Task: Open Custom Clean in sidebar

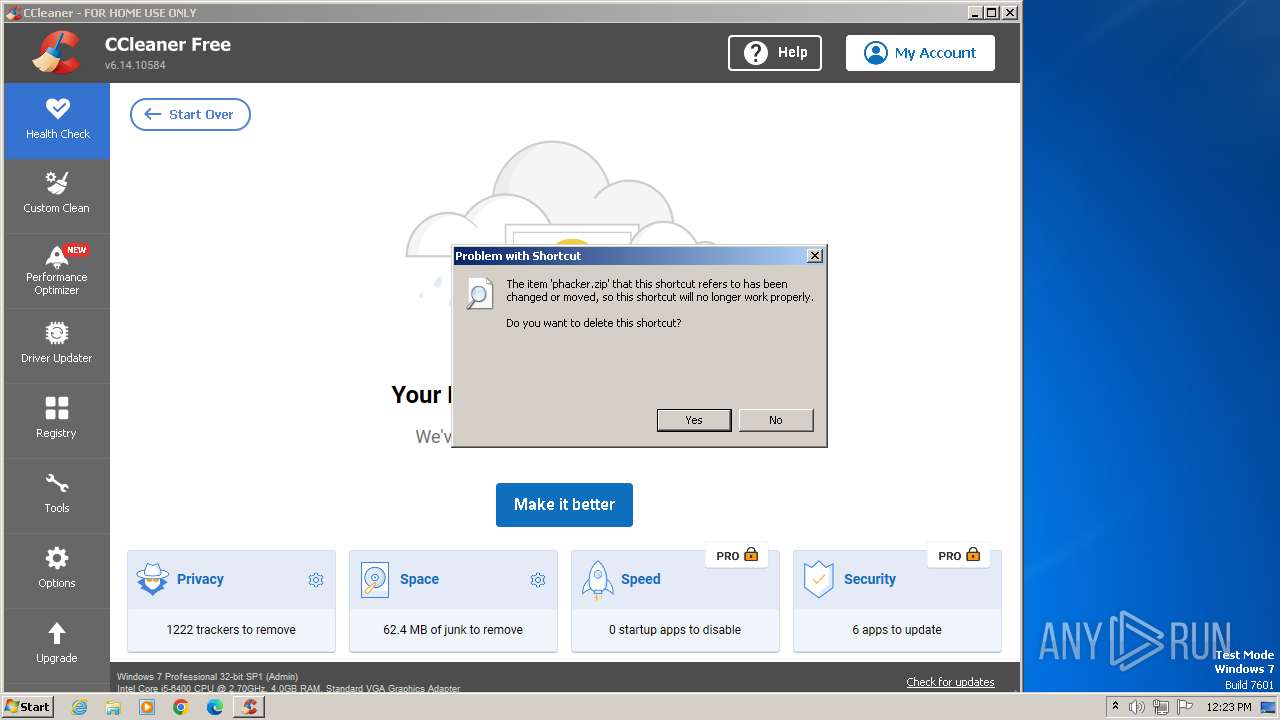Action: (57, 195)
